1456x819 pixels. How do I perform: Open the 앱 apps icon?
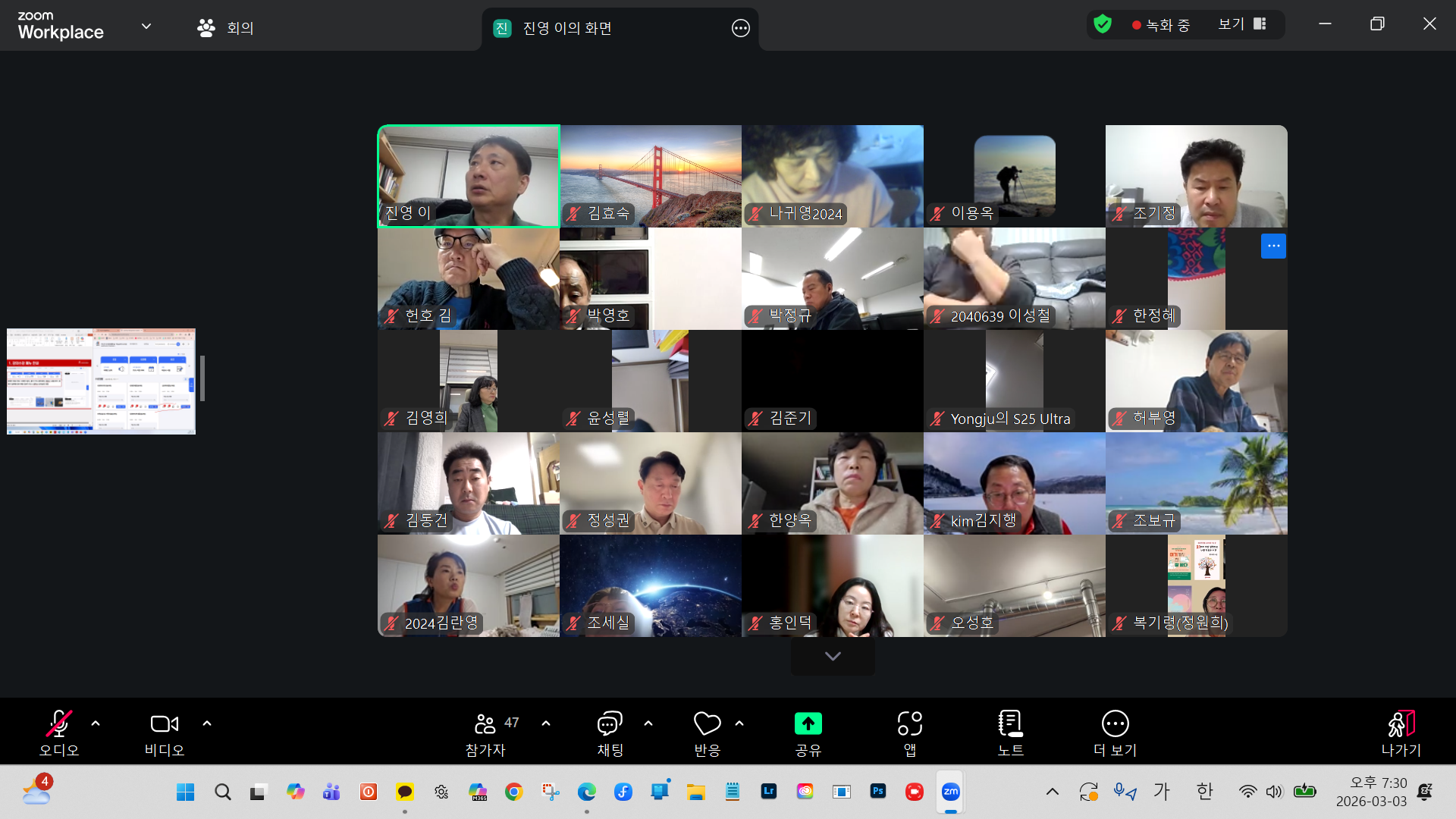pyautogui.click(x=909, y=724)
